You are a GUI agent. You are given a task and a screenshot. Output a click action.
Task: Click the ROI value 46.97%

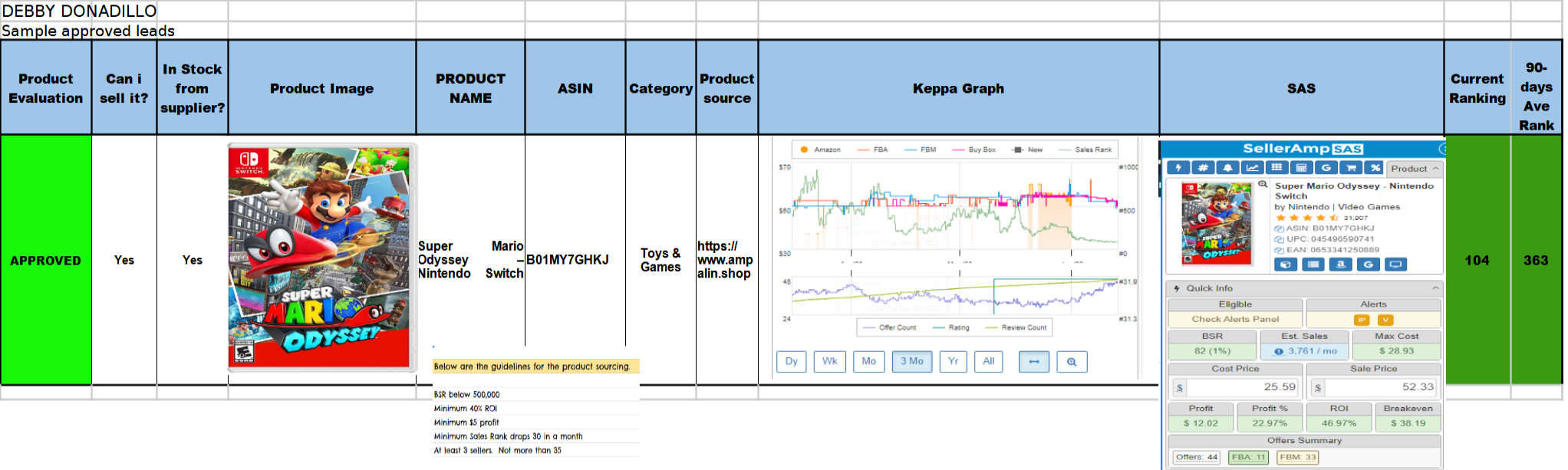1339,423
